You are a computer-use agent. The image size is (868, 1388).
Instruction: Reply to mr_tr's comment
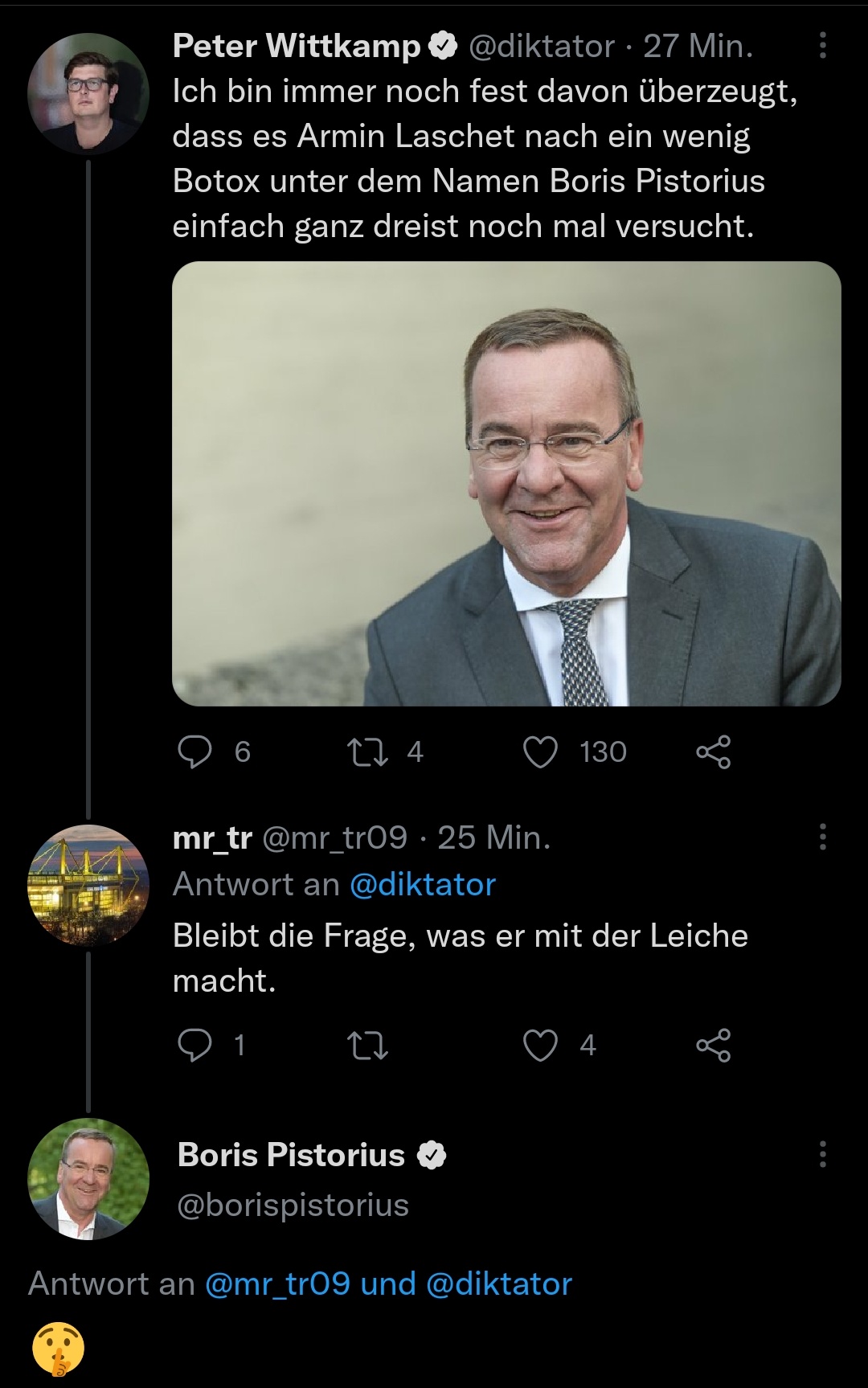click(194, 1045)
